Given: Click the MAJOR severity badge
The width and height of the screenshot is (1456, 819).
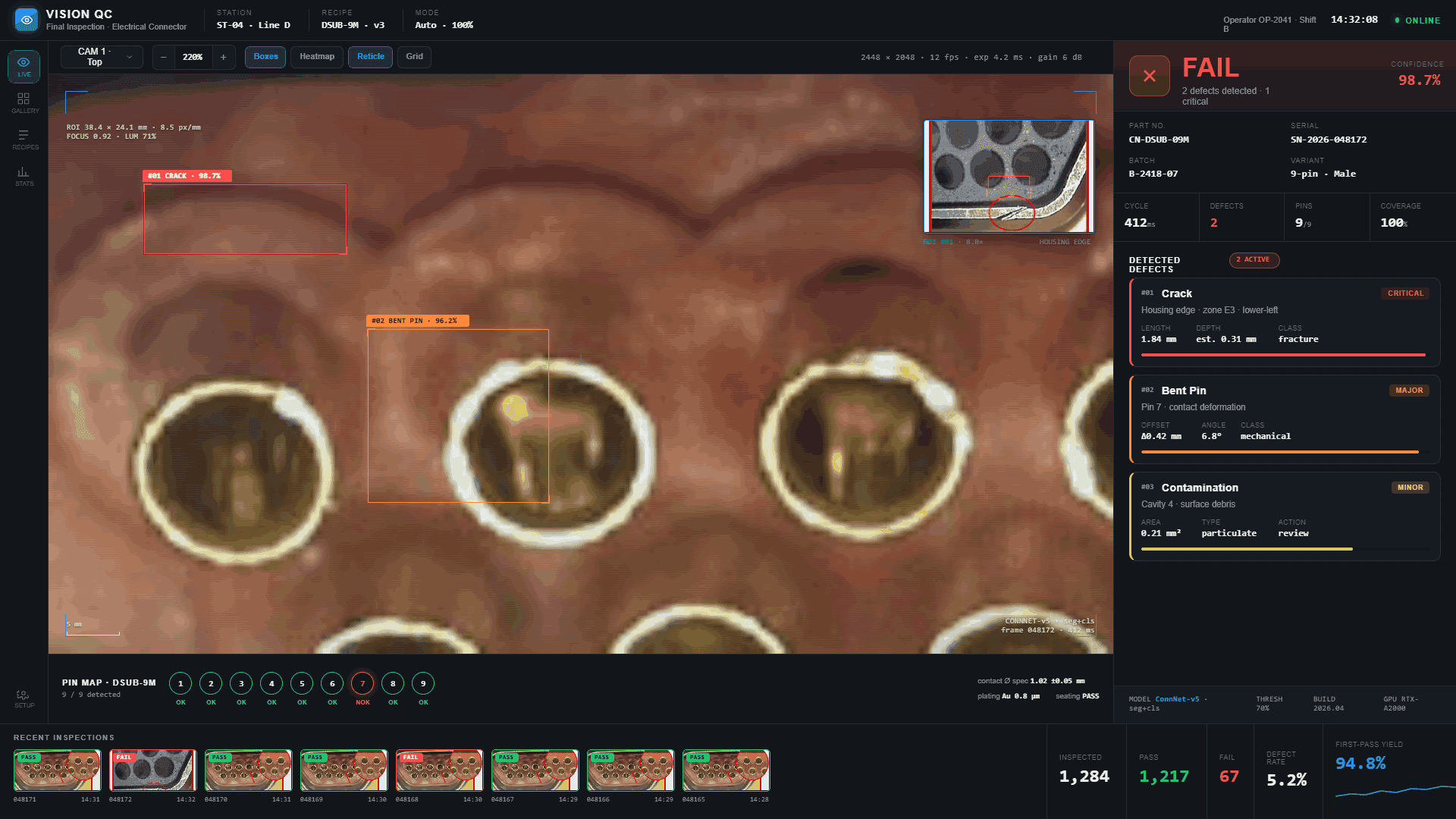Looking at the screenshot, I should [1409, 391].
